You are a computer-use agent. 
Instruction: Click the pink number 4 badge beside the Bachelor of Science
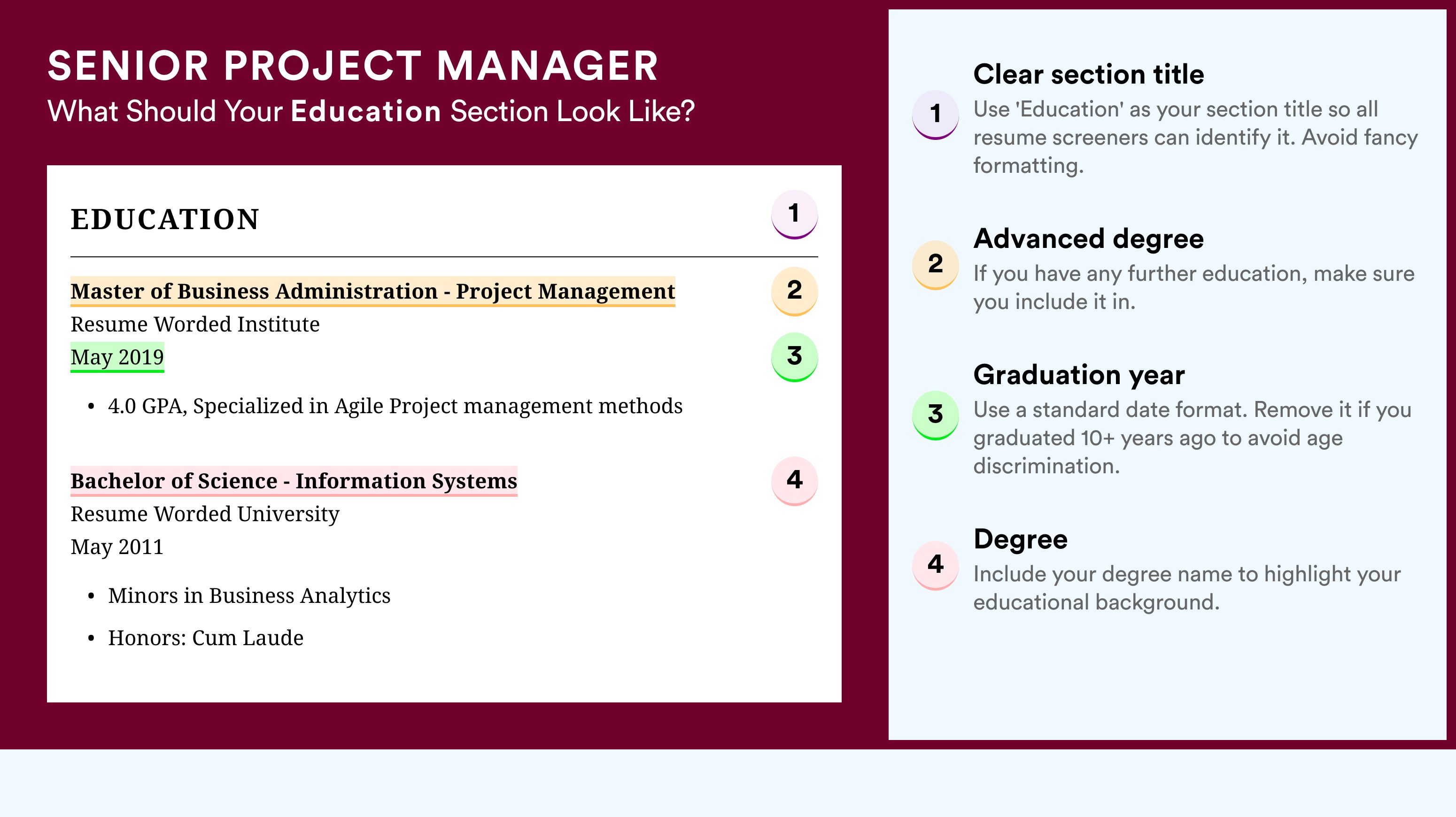[x=794, y=481]
